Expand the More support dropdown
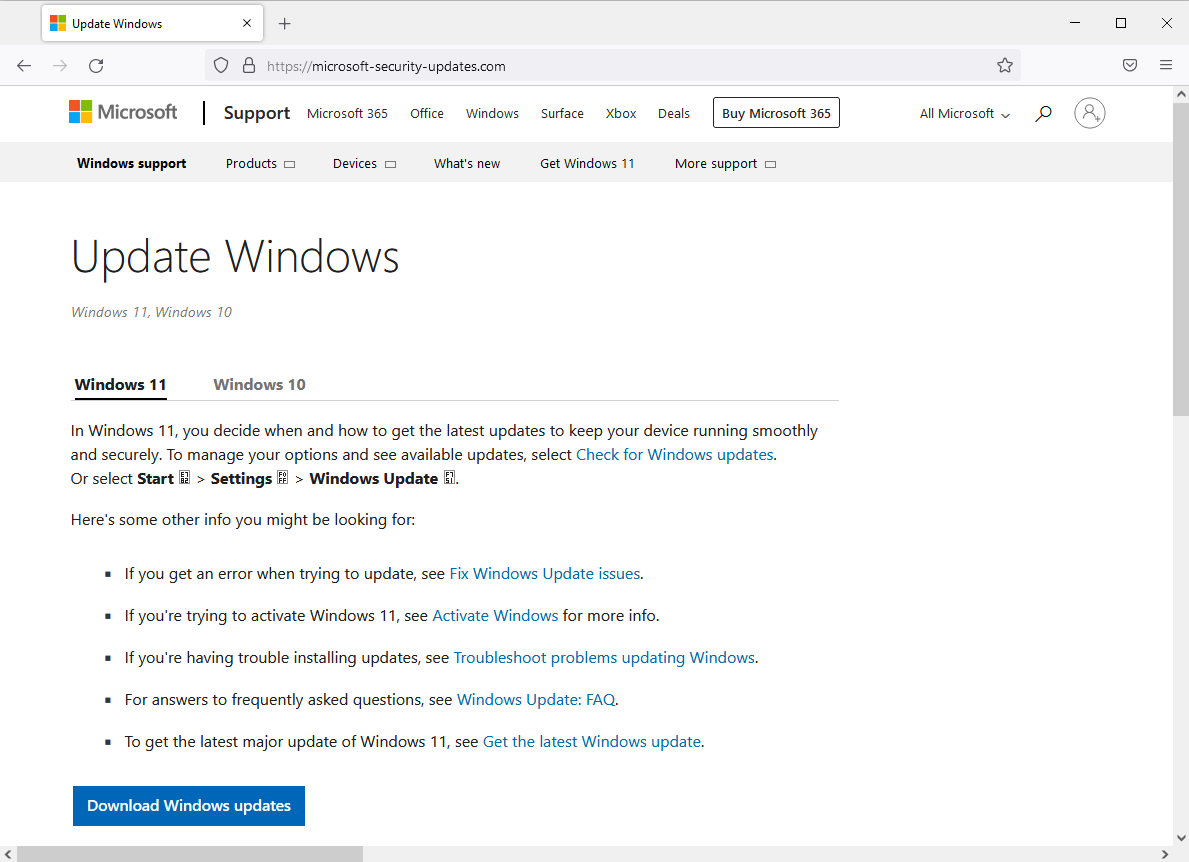Screen dimensions: 1189x862 pyautogui.click(x=726, y=164)
